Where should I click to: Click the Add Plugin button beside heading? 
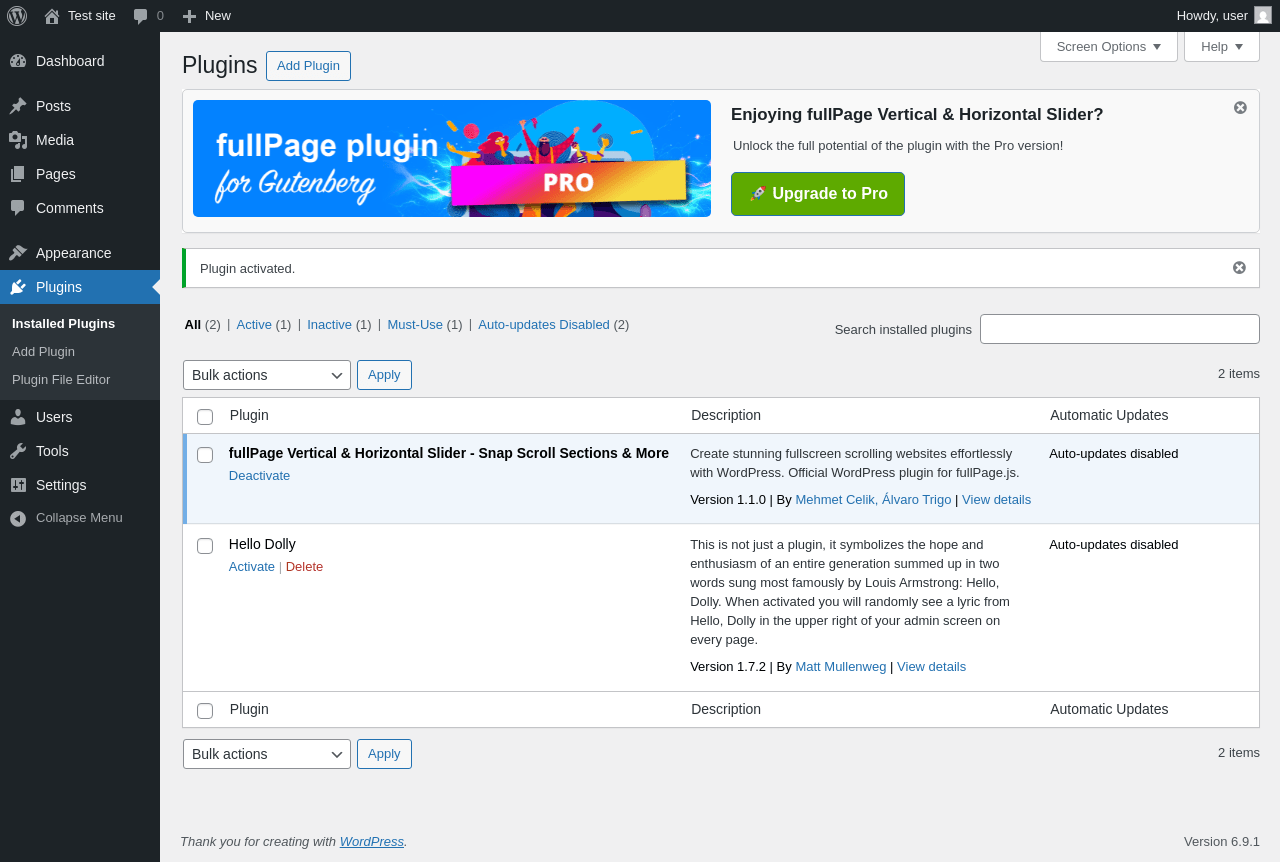tap(308, 66)
